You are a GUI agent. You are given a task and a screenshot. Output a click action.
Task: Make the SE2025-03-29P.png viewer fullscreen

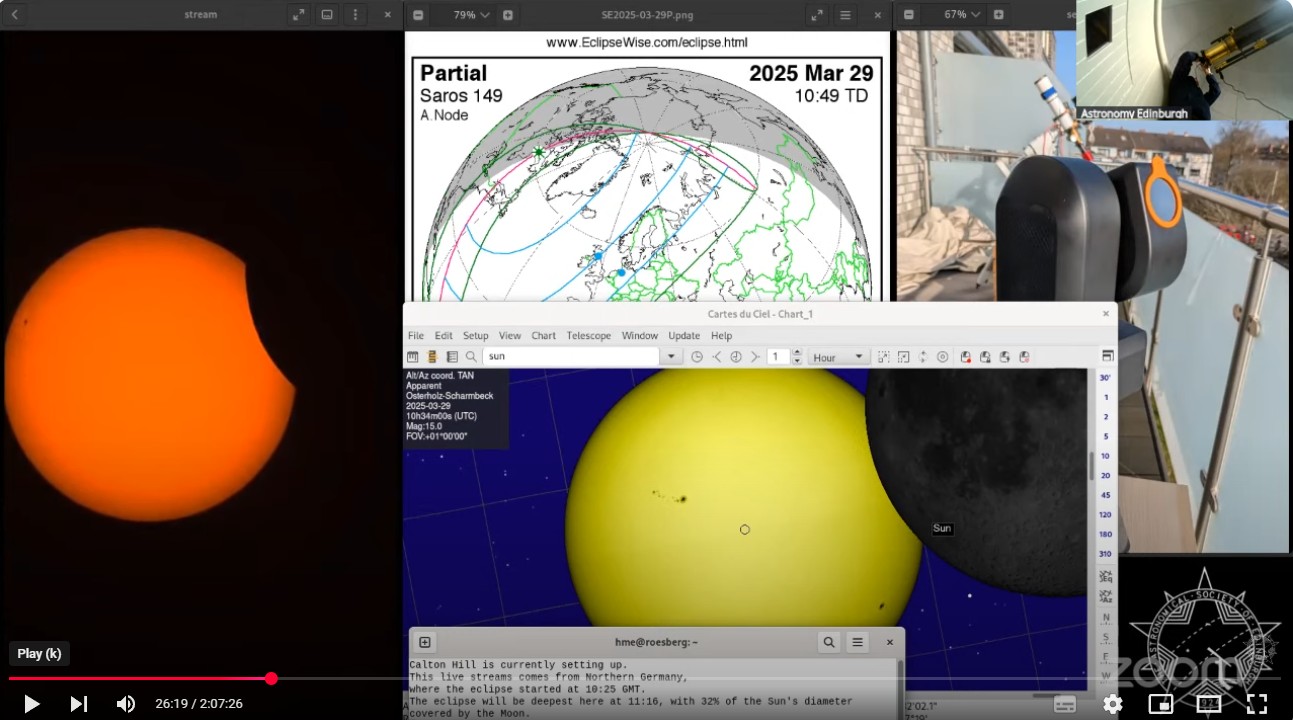point(817,15)
